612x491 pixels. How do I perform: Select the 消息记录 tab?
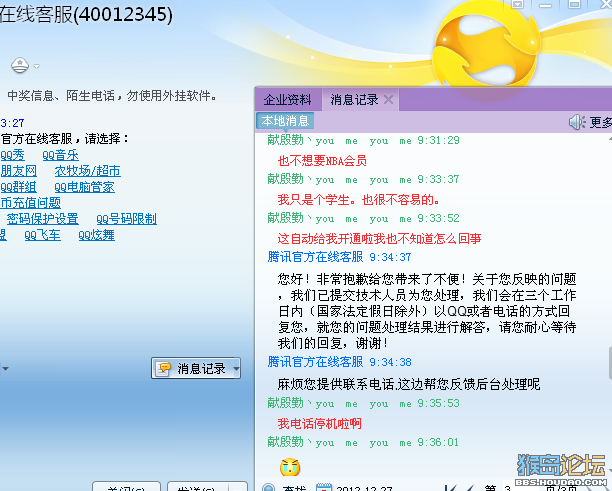click(x=354, y=100)
